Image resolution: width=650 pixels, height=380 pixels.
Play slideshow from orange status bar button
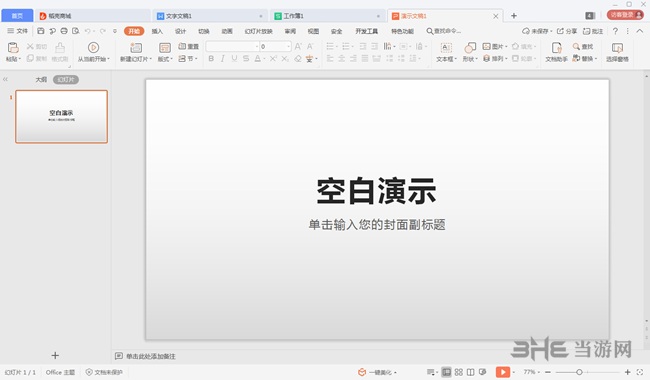503,372
